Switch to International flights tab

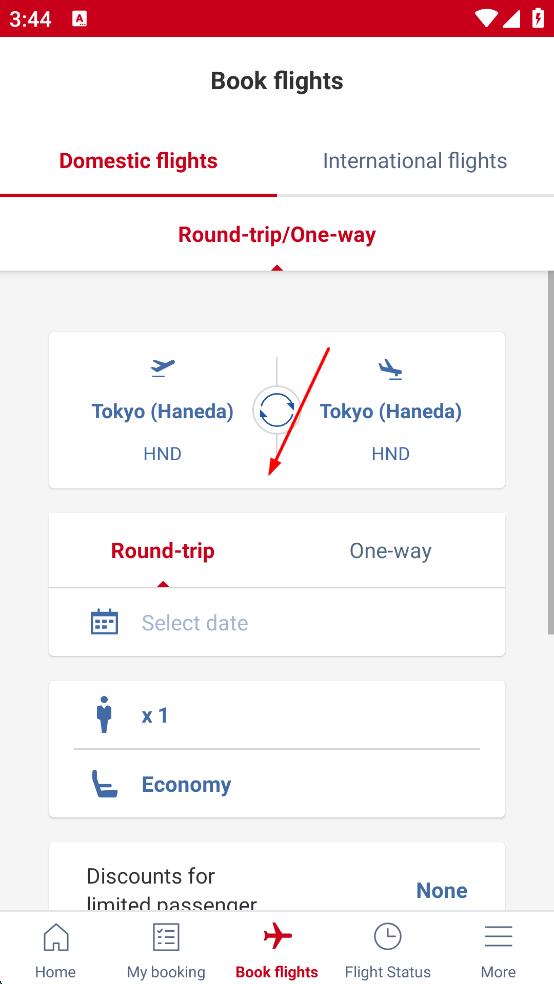click(415, 161)
